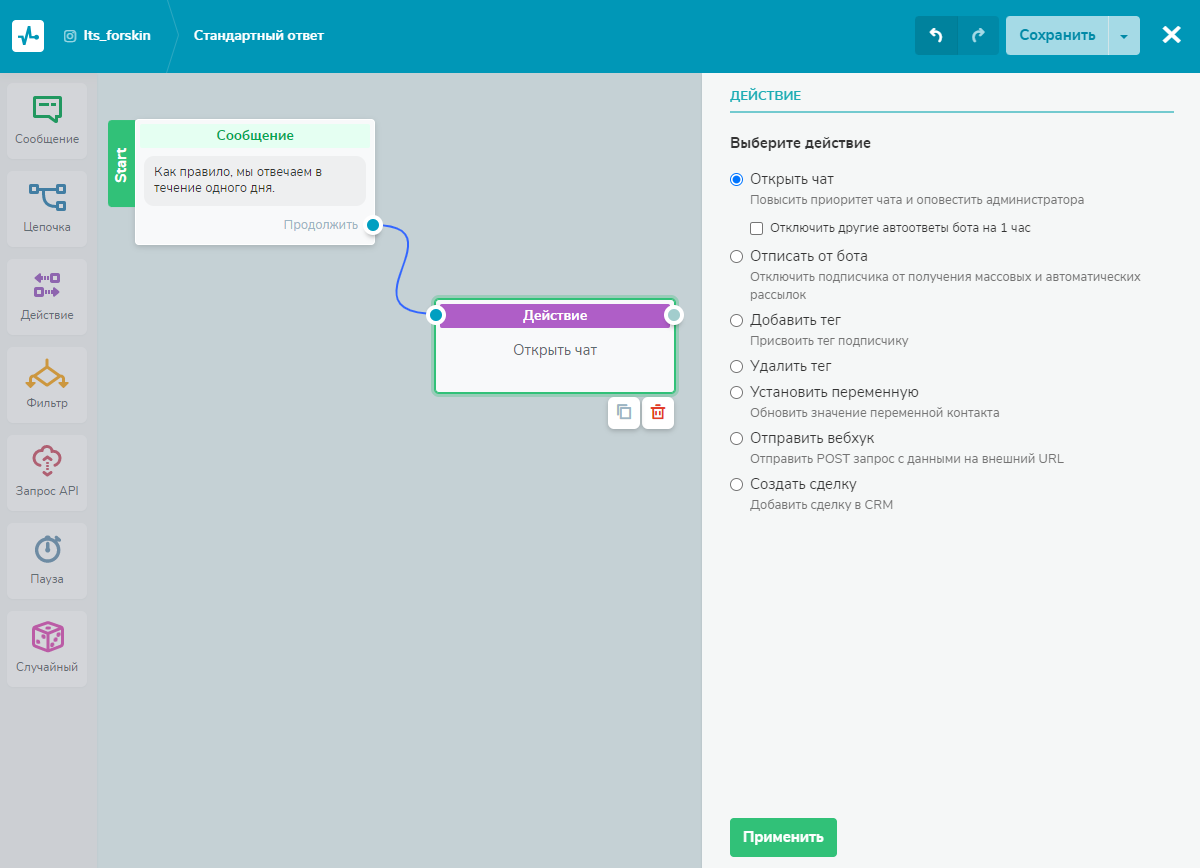Select the Удалить тег option
This screenshot has height=868, width=1200.
pos(737,367)
